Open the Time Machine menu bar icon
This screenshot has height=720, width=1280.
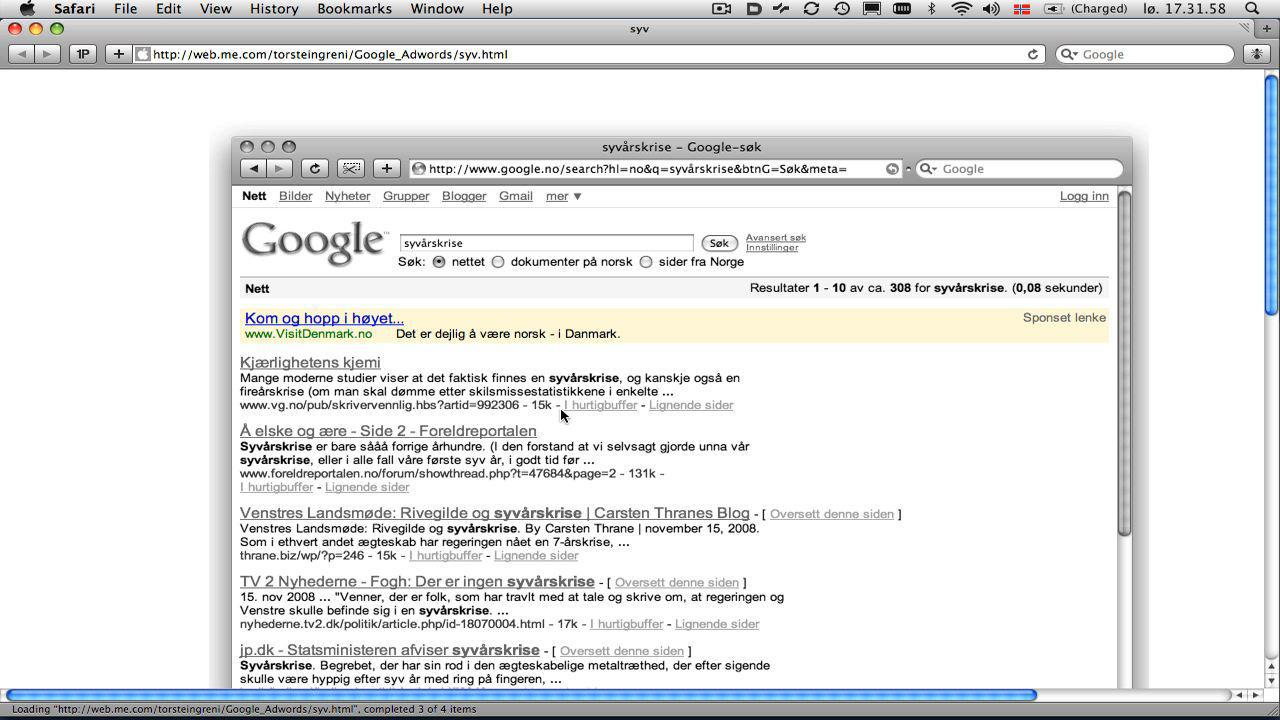(x=842, y=9)
